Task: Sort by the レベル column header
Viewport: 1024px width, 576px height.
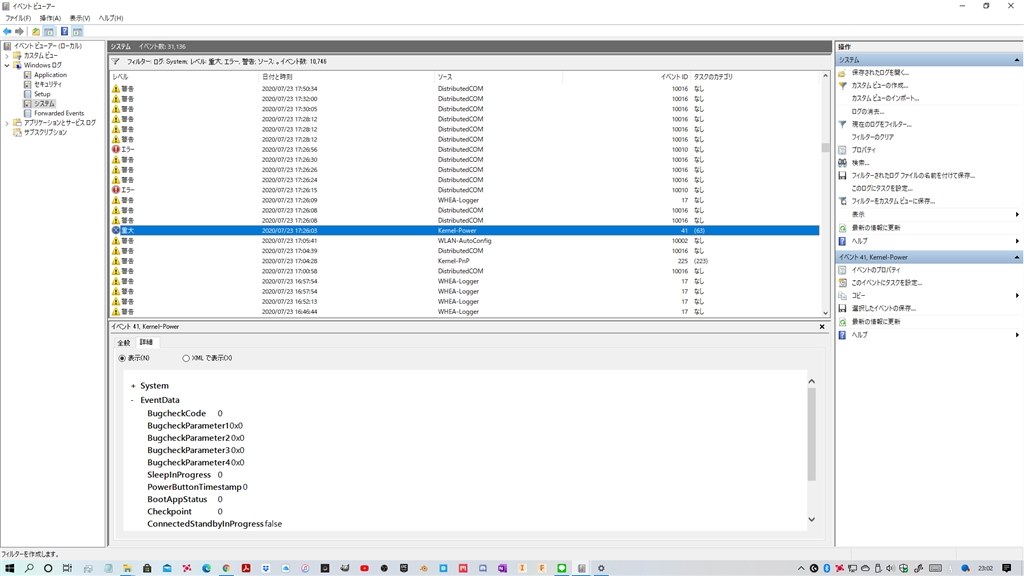Action: tap(184, 76)
